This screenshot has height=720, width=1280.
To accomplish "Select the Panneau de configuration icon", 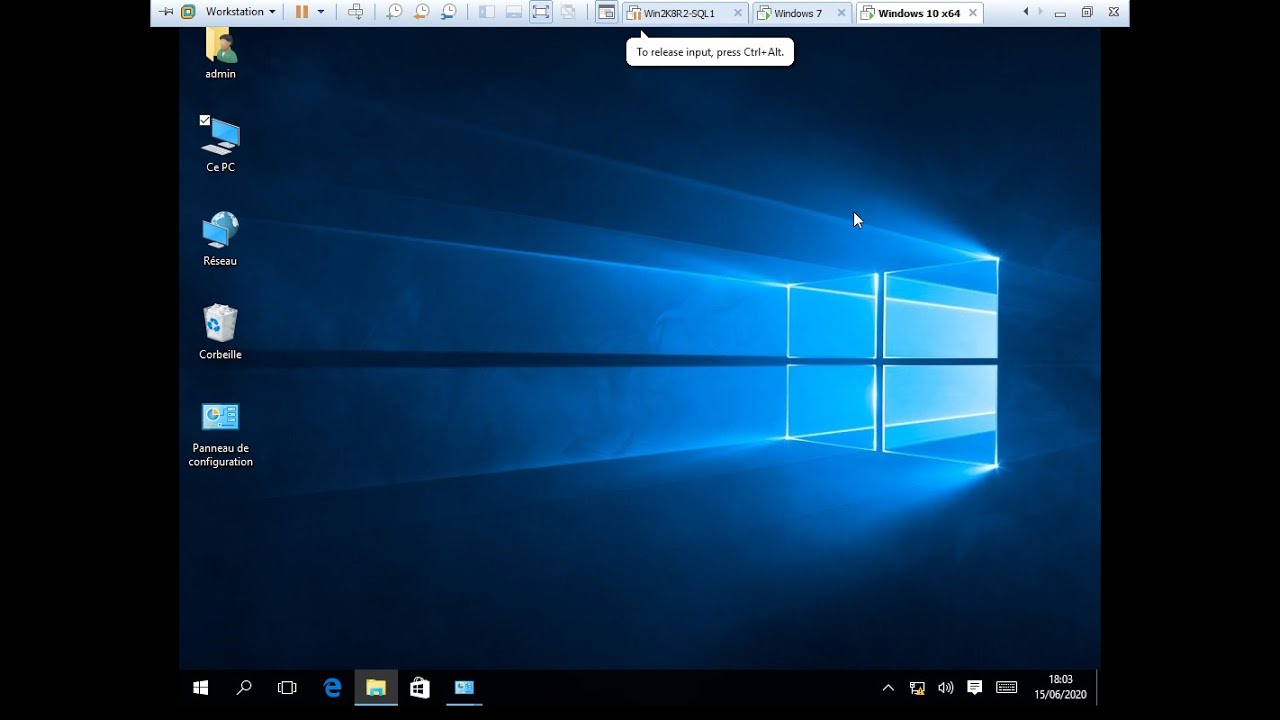I will click(x=220, y=434).
